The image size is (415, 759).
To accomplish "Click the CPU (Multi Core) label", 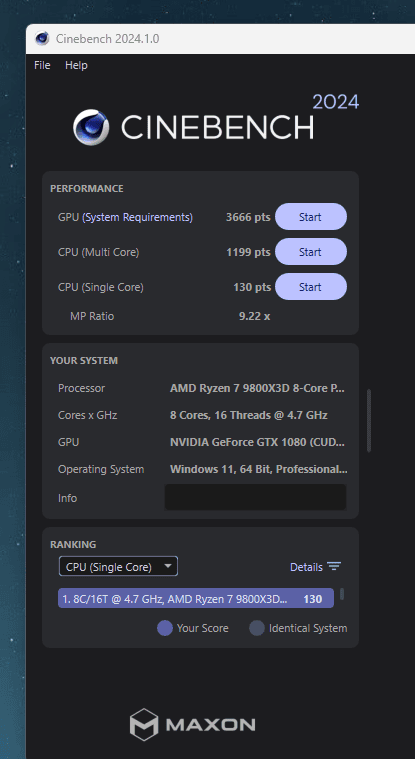I will pos(98,252).
